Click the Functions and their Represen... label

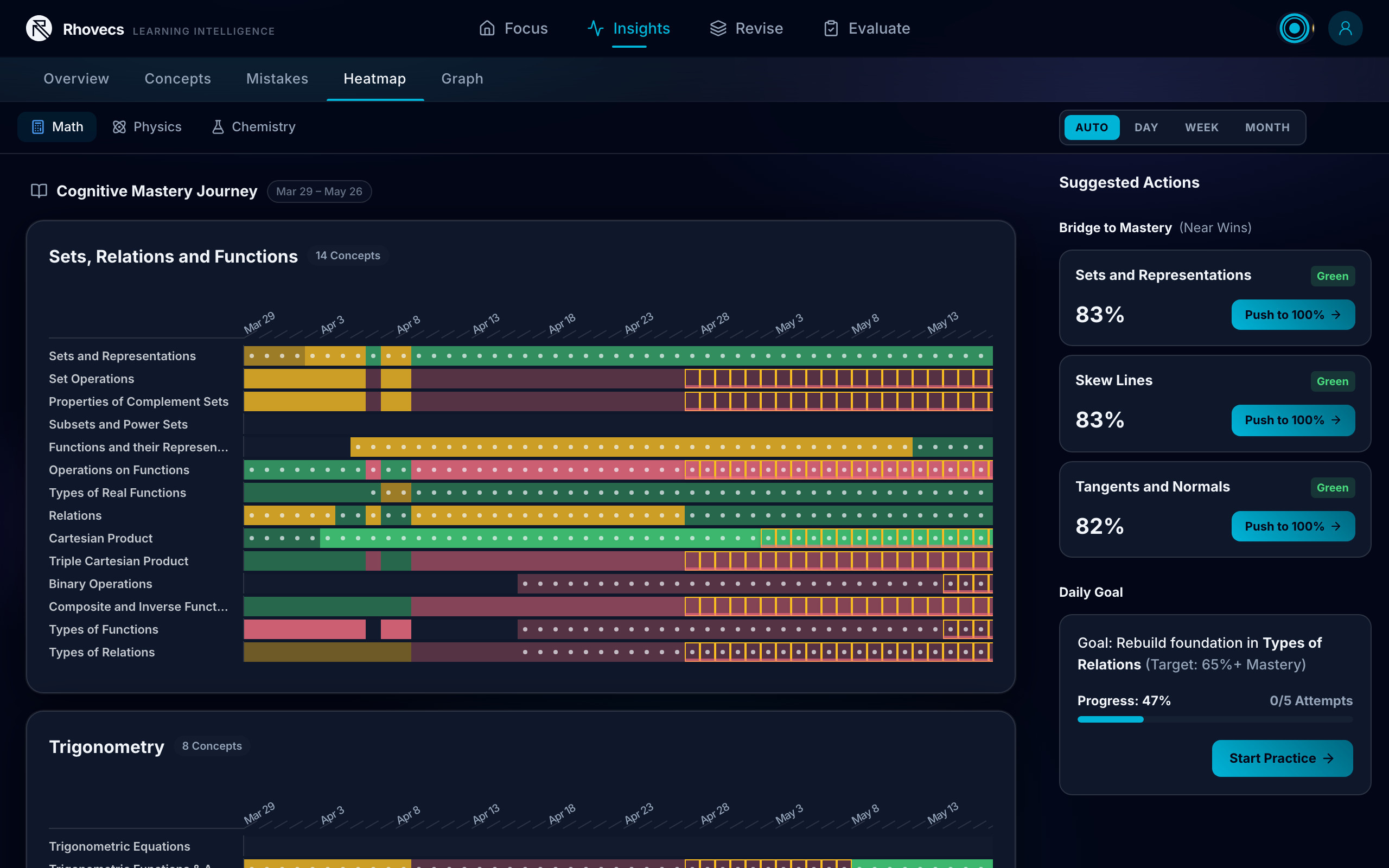[x=138, y=447]
